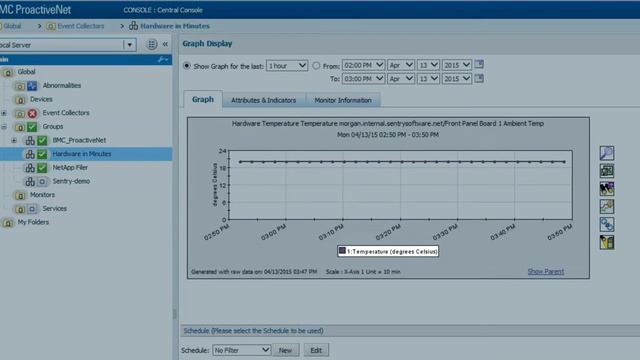
Task: Open To day dropdown
Action: coord(428,78)
